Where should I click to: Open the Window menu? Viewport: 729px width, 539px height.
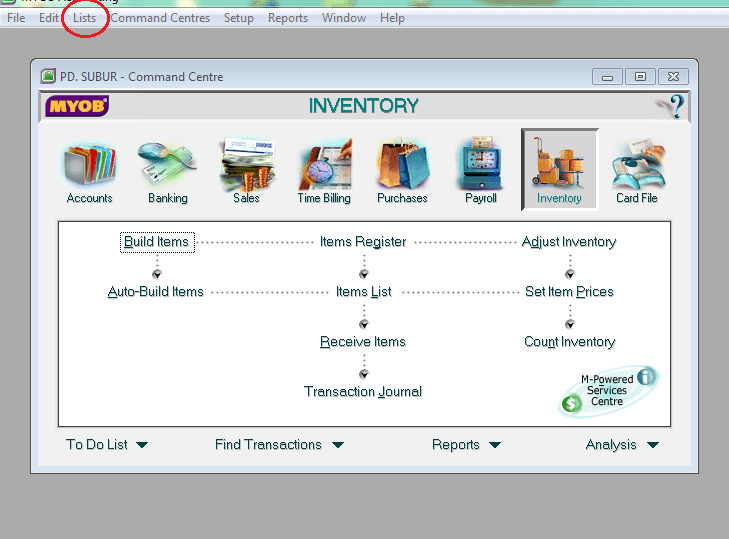tap(344, 18)
